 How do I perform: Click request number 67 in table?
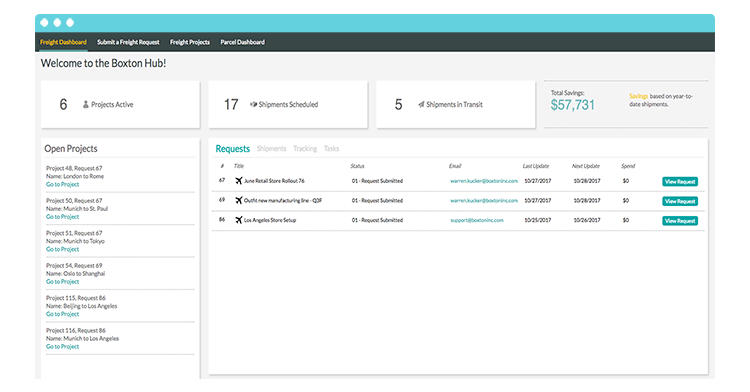click(x=222, y=180)
